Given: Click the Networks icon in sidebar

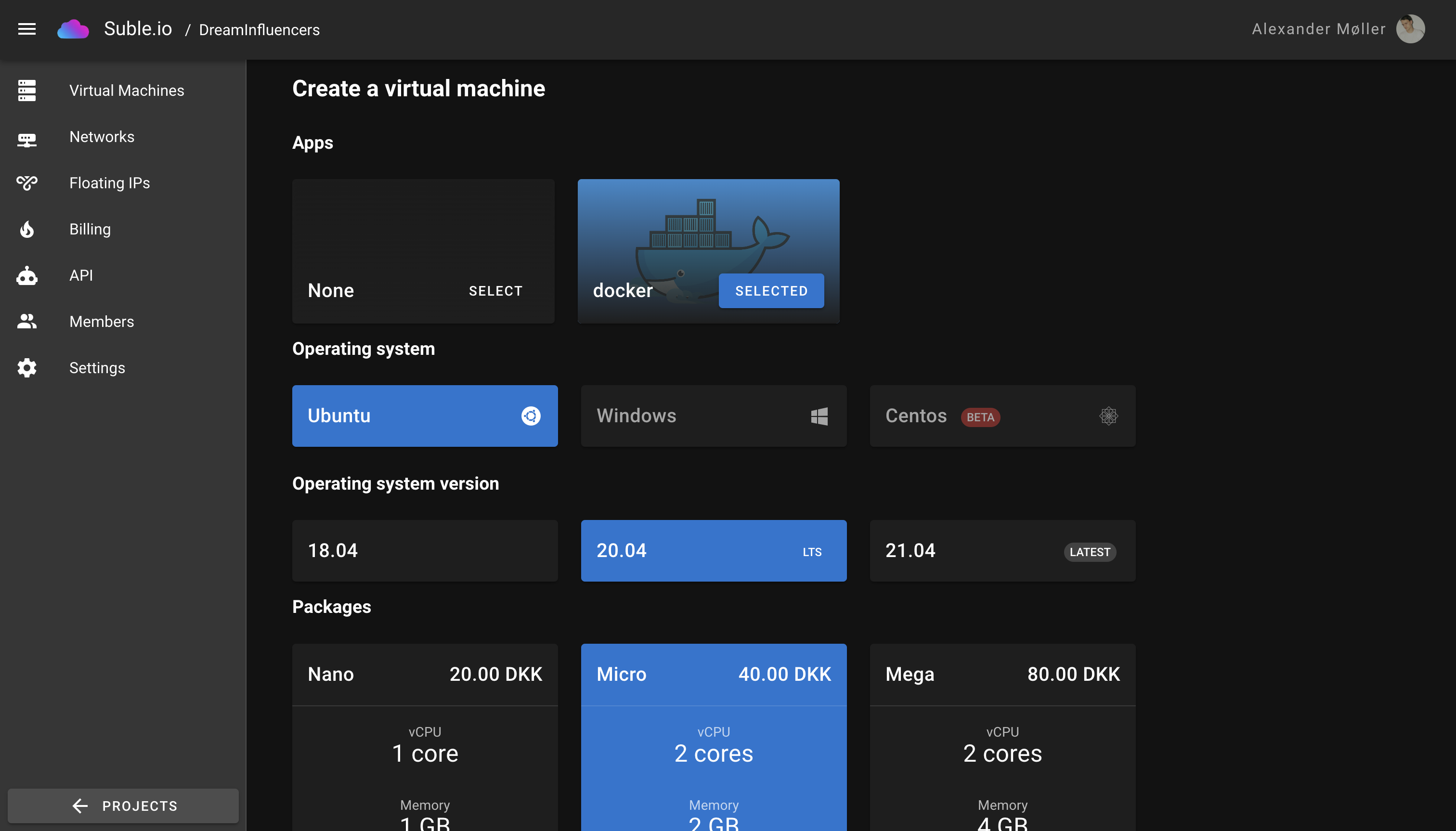Looking at the screenshot, I should [27, 138].
